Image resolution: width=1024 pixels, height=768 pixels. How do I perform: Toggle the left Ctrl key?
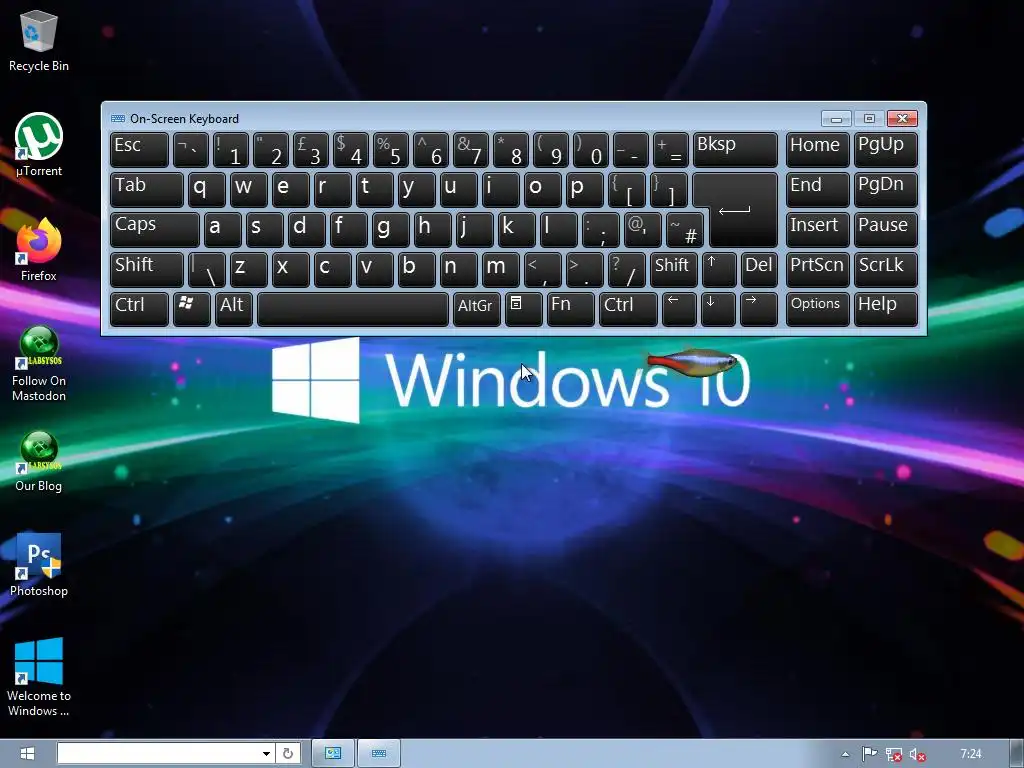click(139, 310)
